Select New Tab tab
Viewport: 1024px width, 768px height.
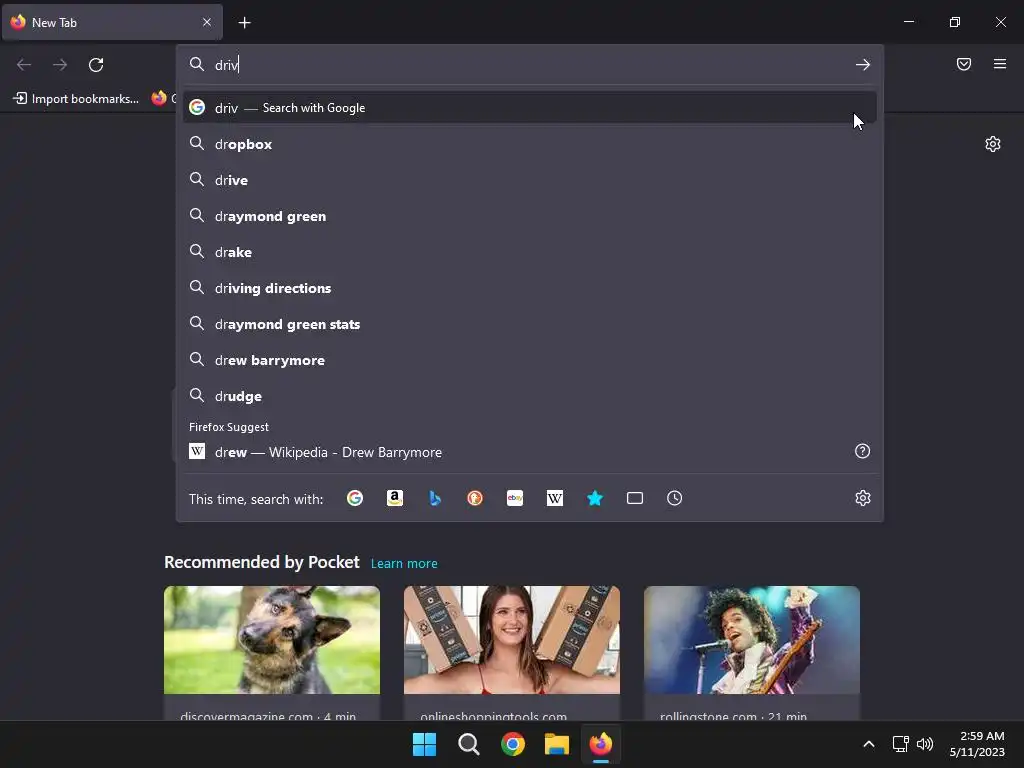[x=112, y=23]
